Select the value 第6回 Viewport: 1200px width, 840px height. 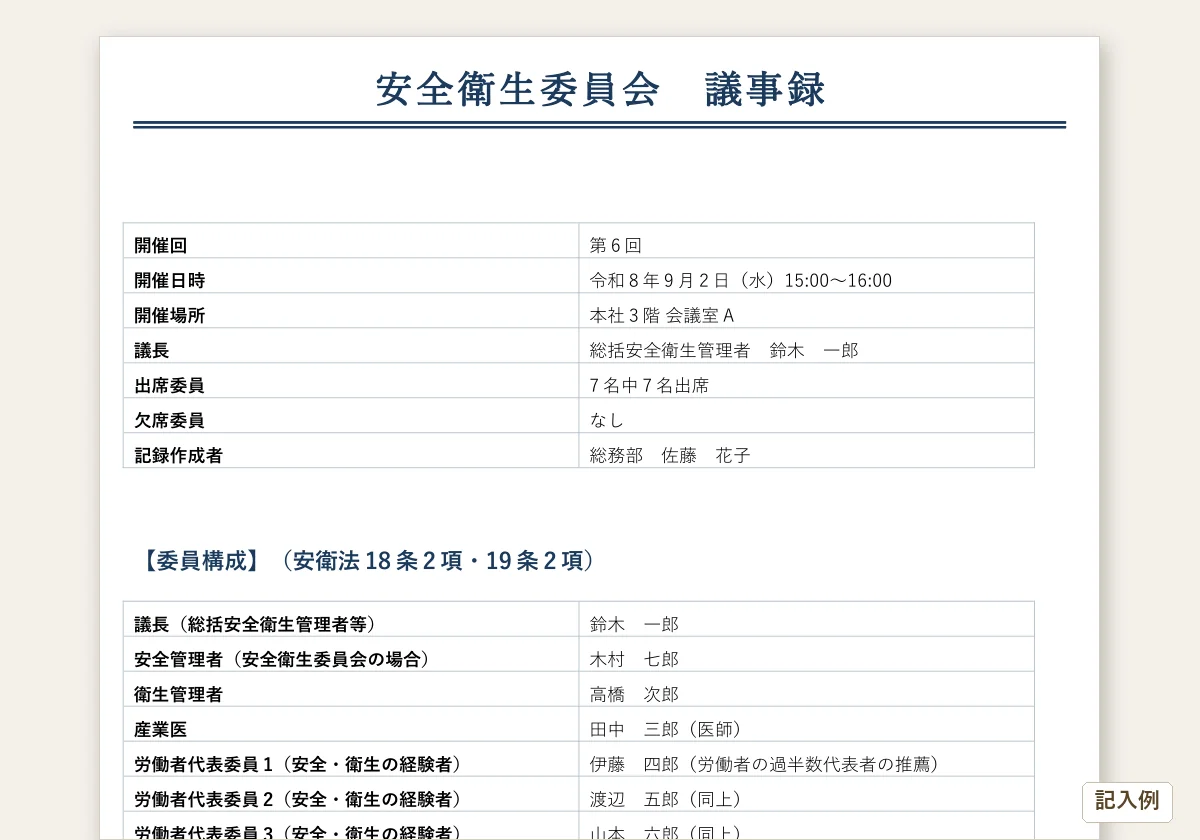click(x=615, y=245)
